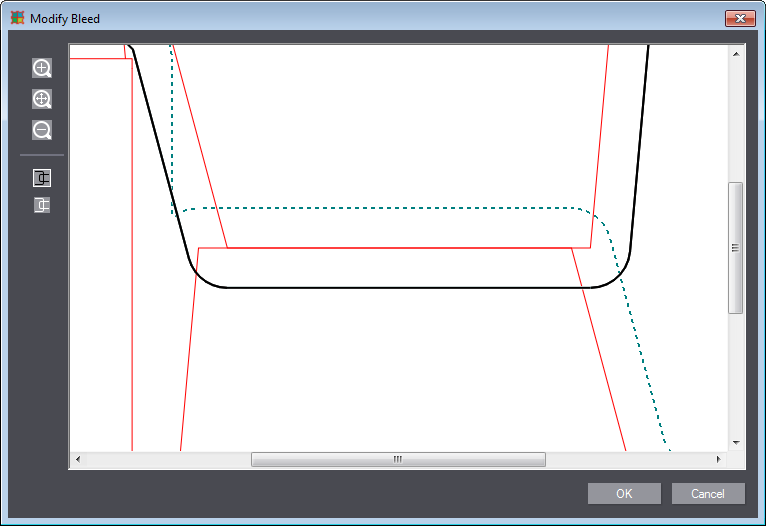This screenshot has width=766, height=526.
Task: Click the zoom-to-fit magnifier with arrows
Action: point(42,99)
